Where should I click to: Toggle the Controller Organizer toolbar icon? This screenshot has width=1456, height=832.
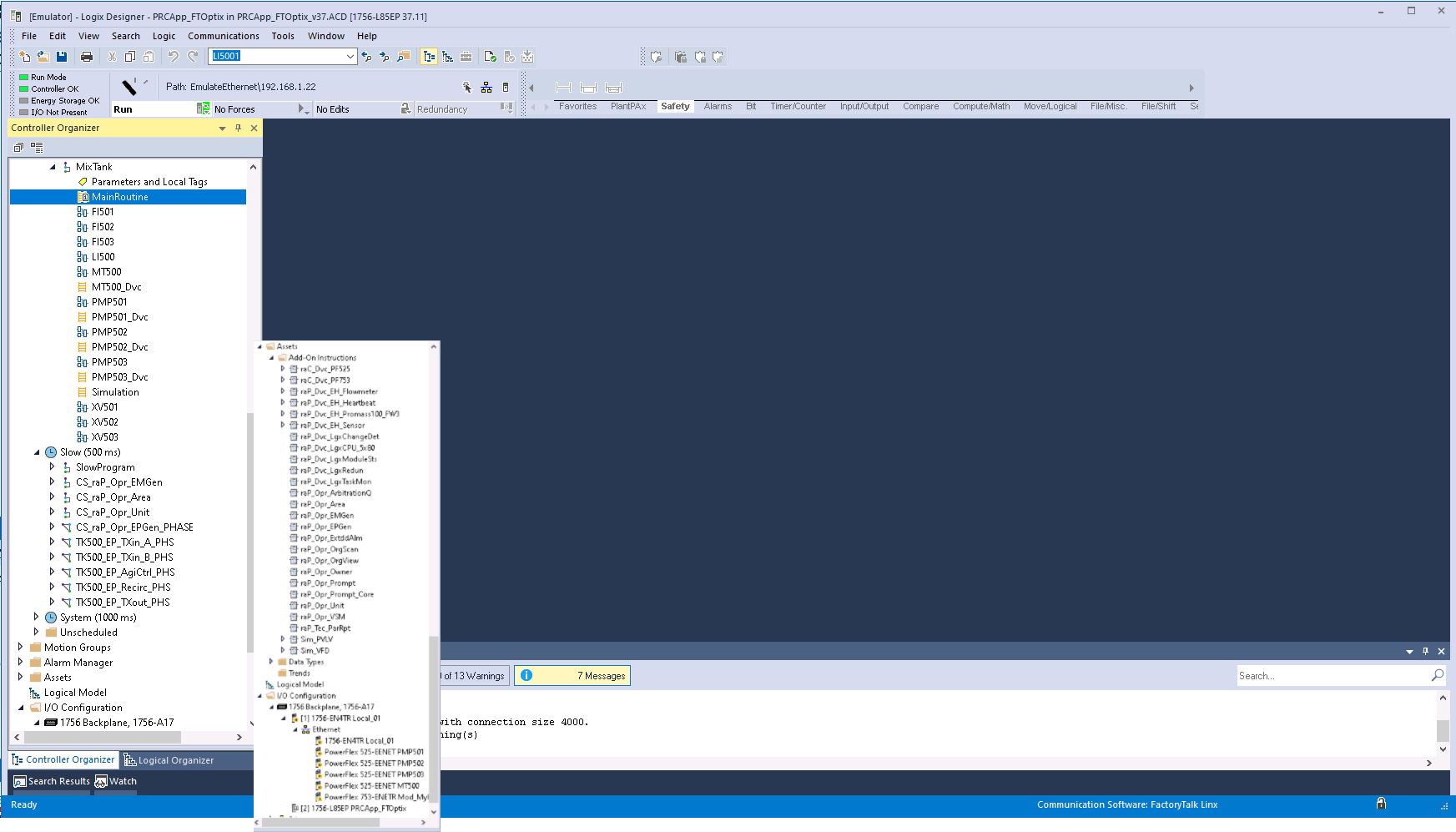[429, 57]
